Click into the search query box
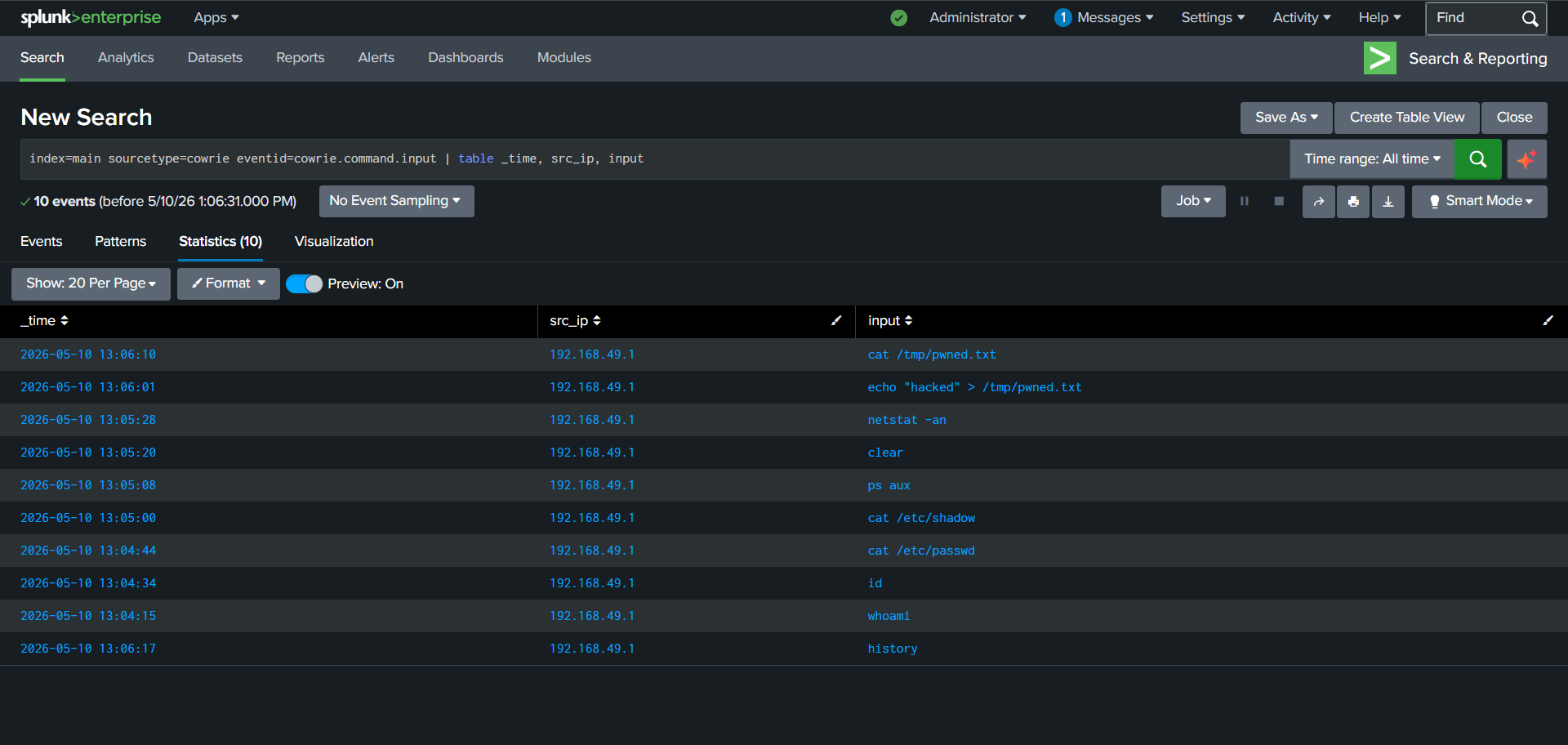This screenshot has height=745, width=1568. point(655,159)
